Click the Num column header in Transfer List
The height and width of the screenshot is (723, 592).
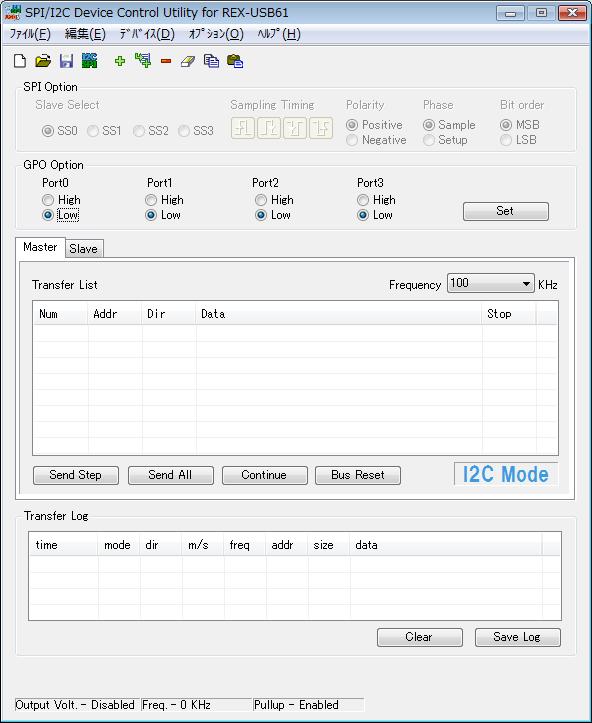(x=60, y=314)
